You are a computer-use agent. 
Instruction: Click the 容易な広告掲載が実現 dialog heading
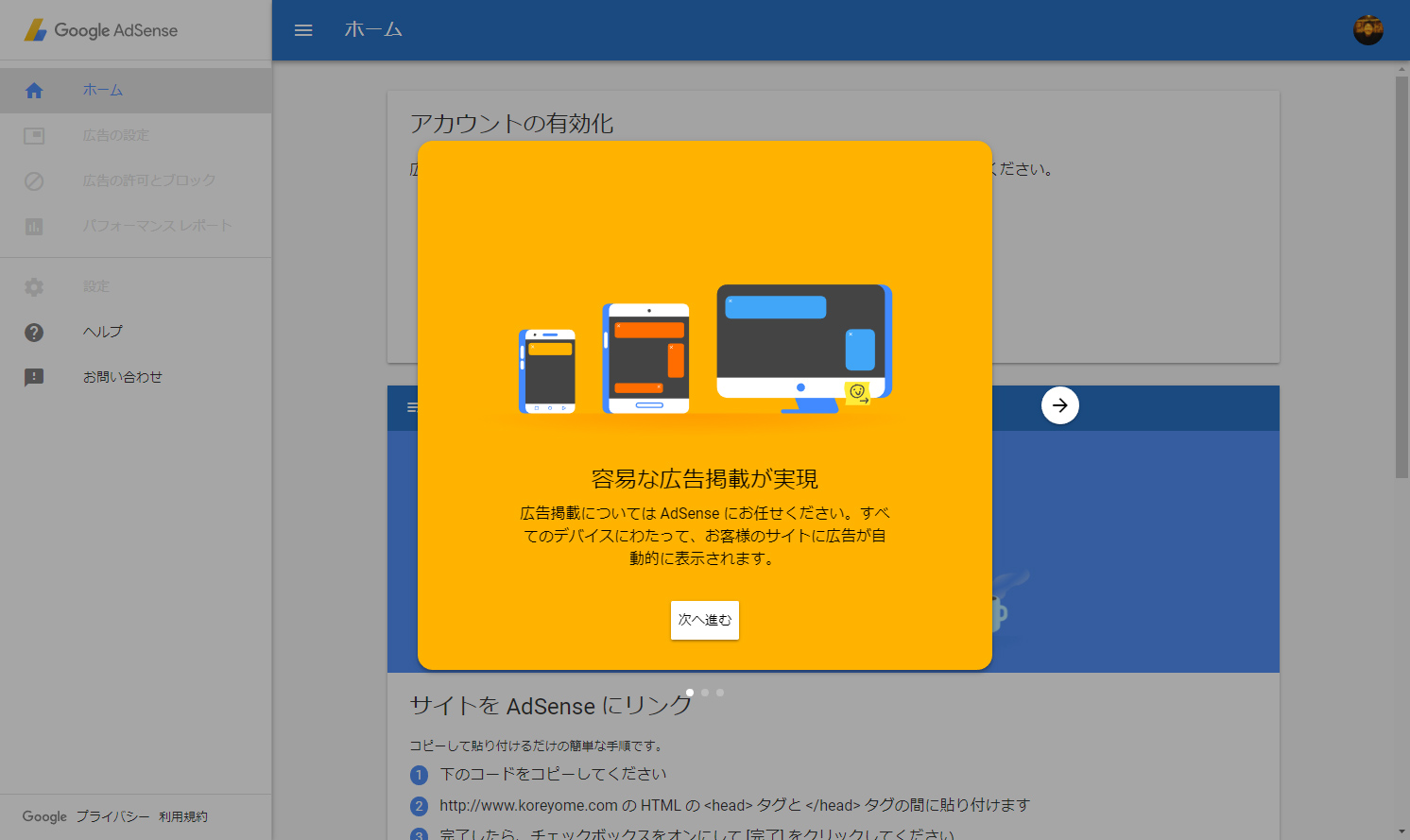click(705, 479)
